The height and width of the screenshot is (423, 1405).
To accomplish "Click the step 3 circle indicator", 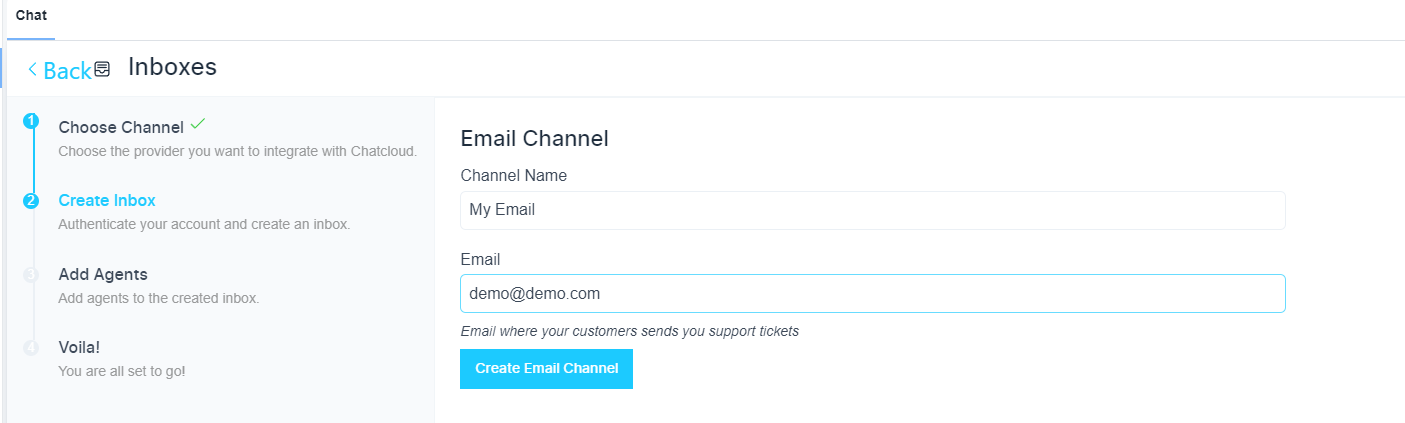I will click(31, 274).
